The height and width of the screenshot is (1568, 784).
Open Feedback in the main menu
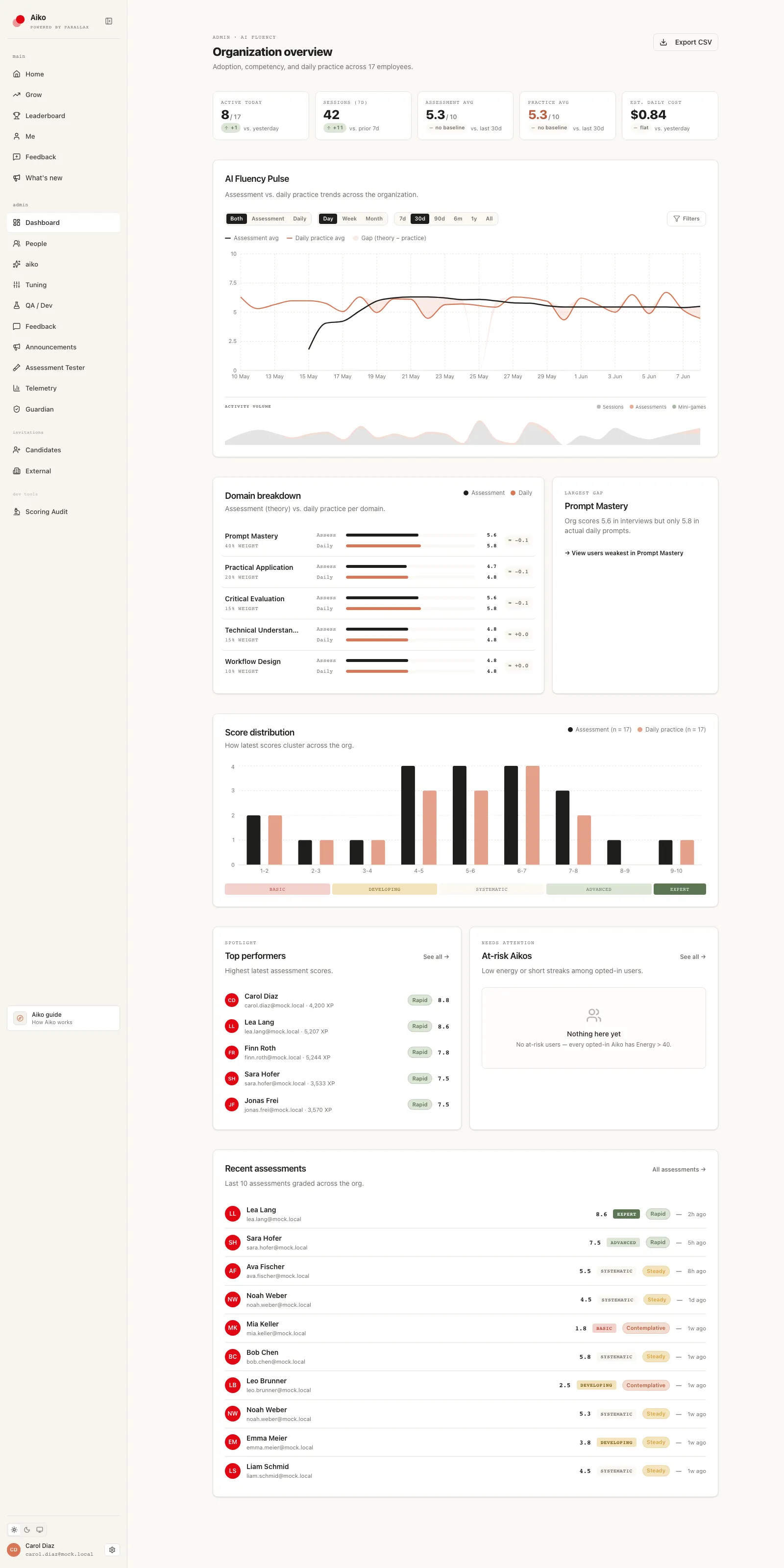click(x=63, y=157)
